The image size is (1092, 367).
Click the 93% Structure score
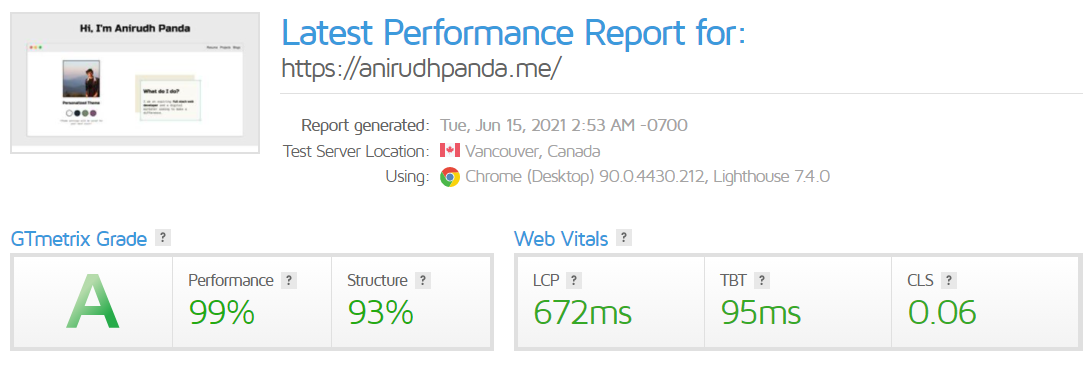[380, 313]
